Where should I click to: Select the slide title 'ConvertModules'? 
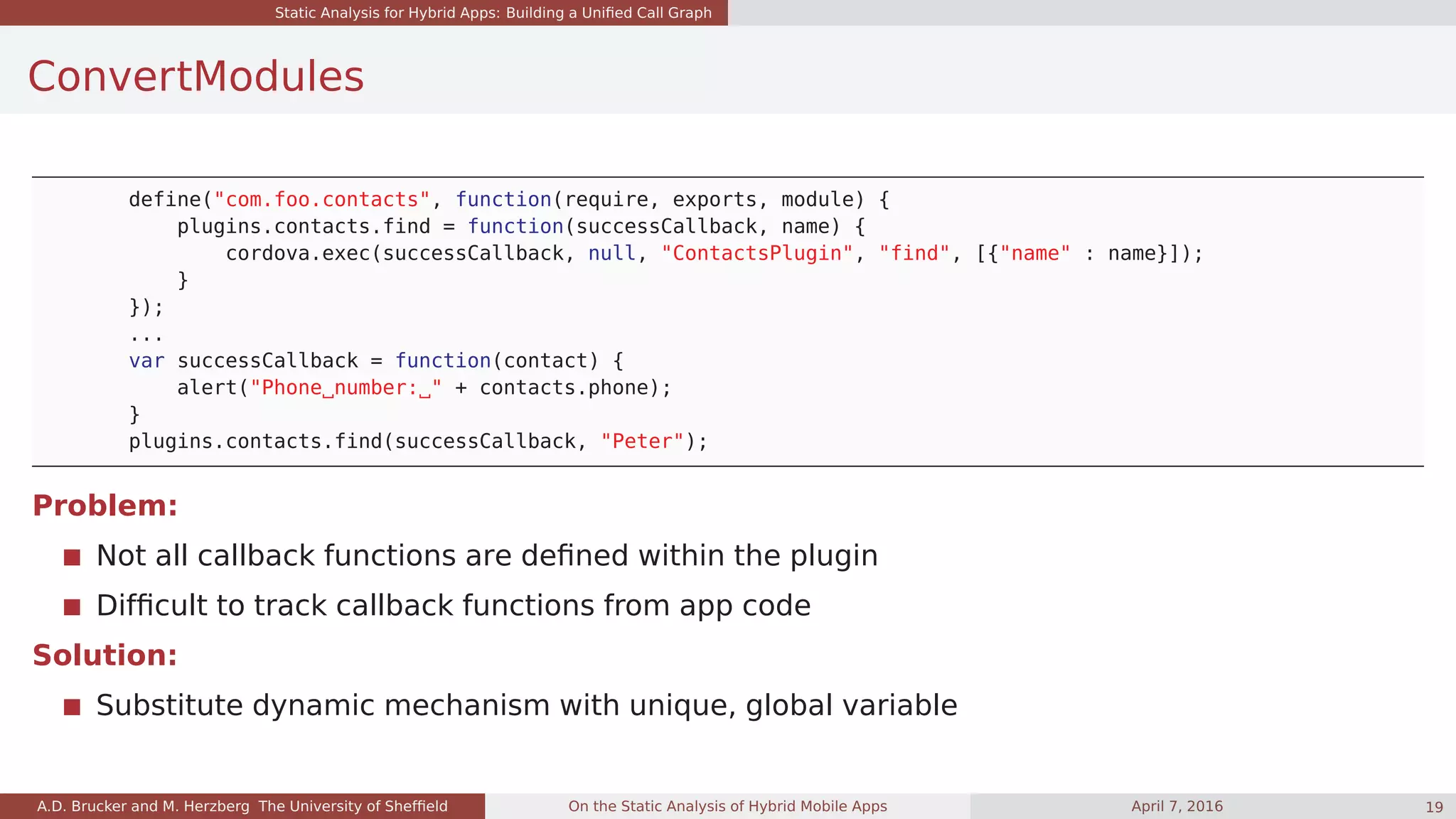(x=196, y=76)
